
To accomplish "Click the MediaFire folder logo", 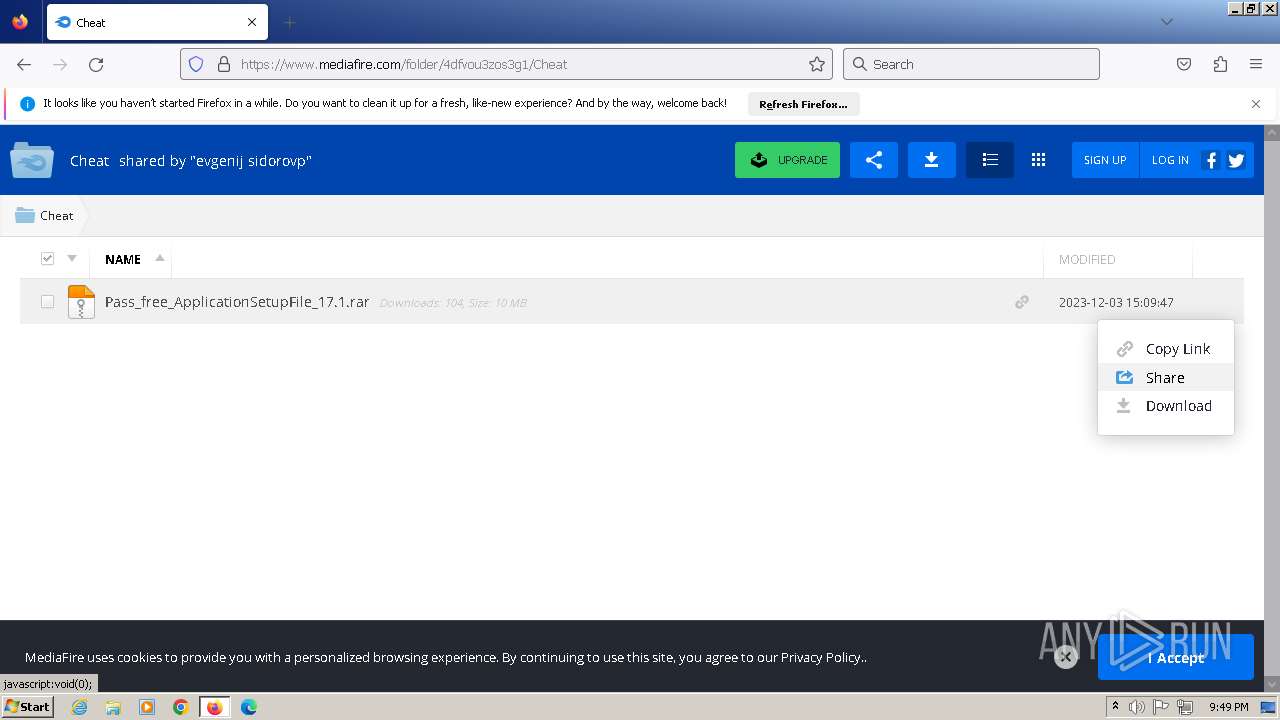I will click(x=32, y=160).
